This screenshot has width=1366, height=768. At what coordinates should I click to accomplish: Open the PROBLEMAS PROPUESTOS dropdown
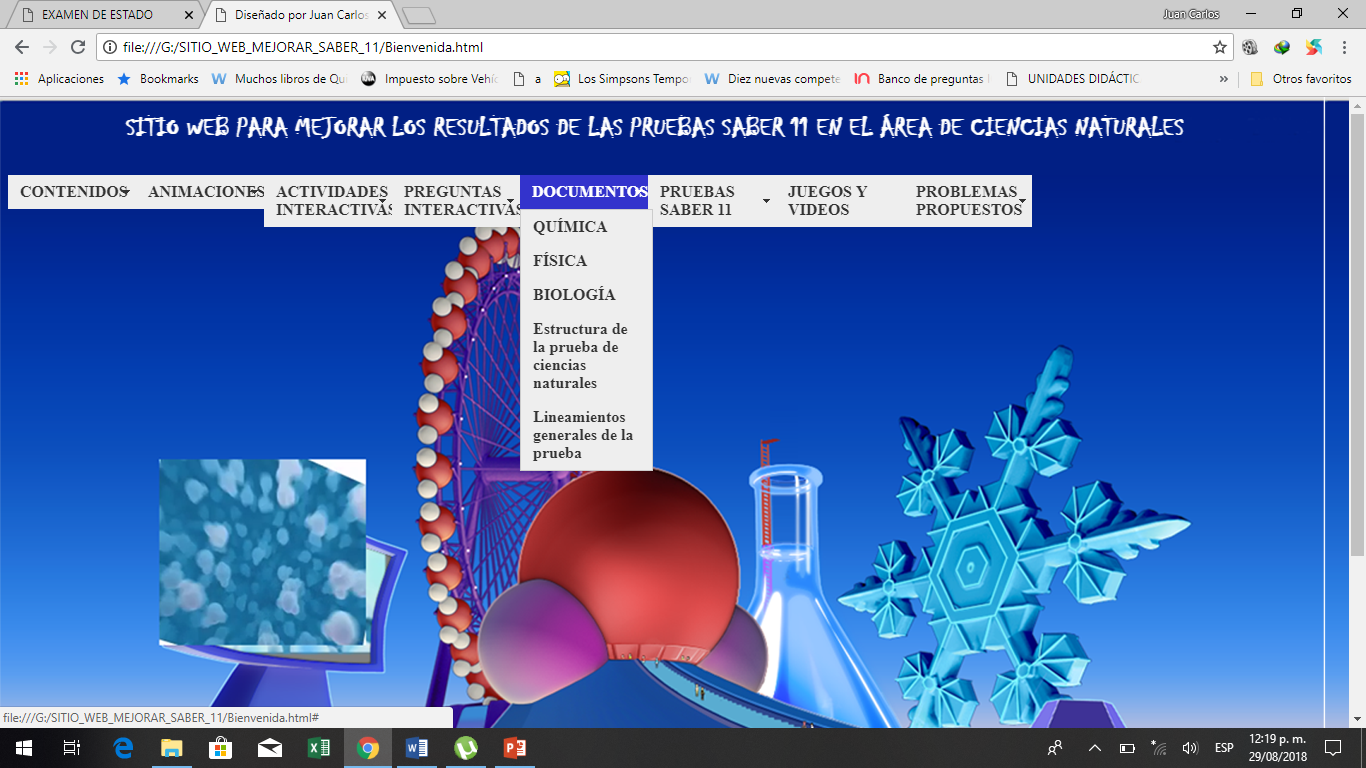[x=968, y=201]
